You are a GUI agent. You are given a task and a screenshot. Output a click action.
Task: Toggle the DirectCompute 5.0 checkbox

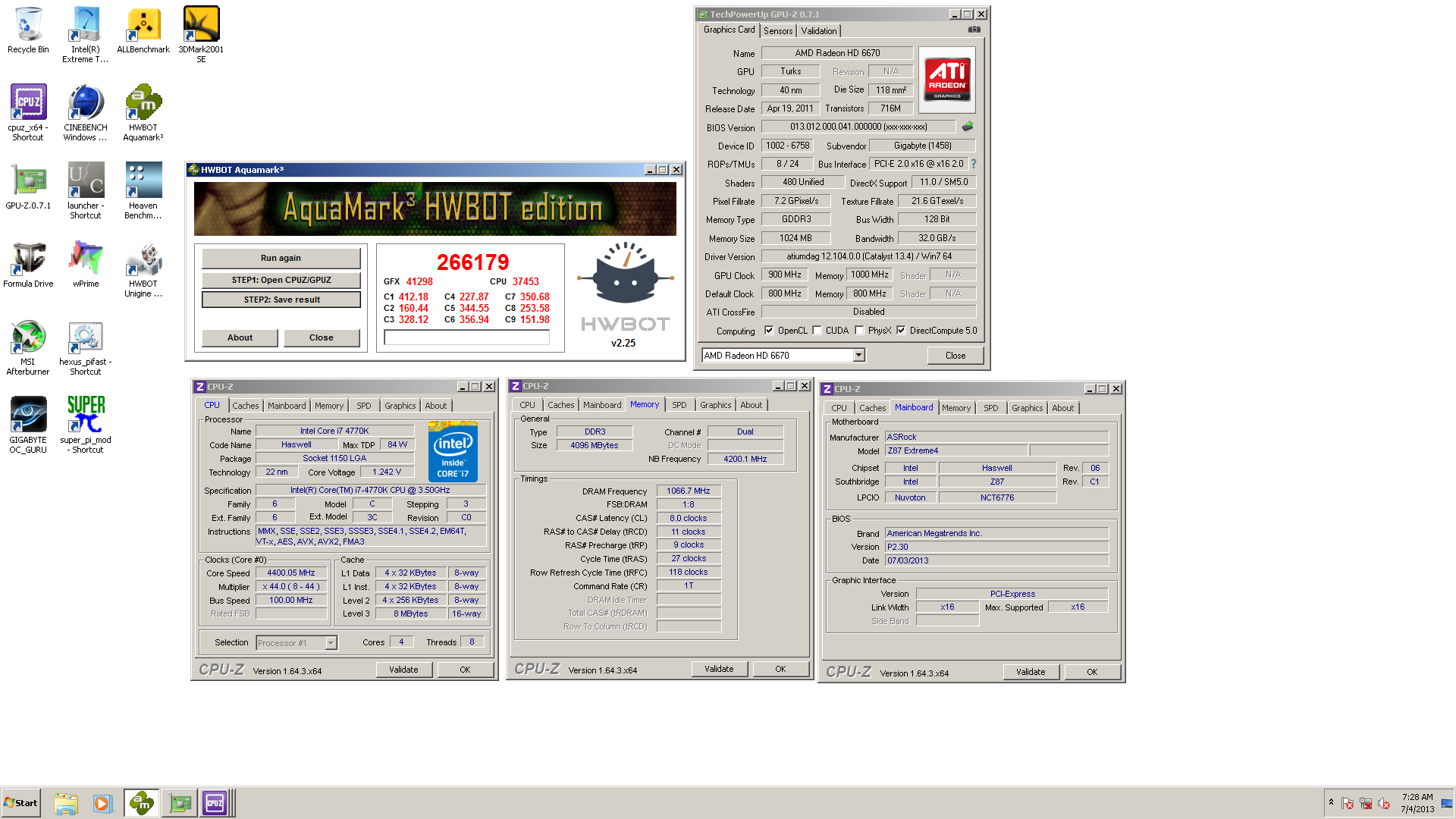901,331
